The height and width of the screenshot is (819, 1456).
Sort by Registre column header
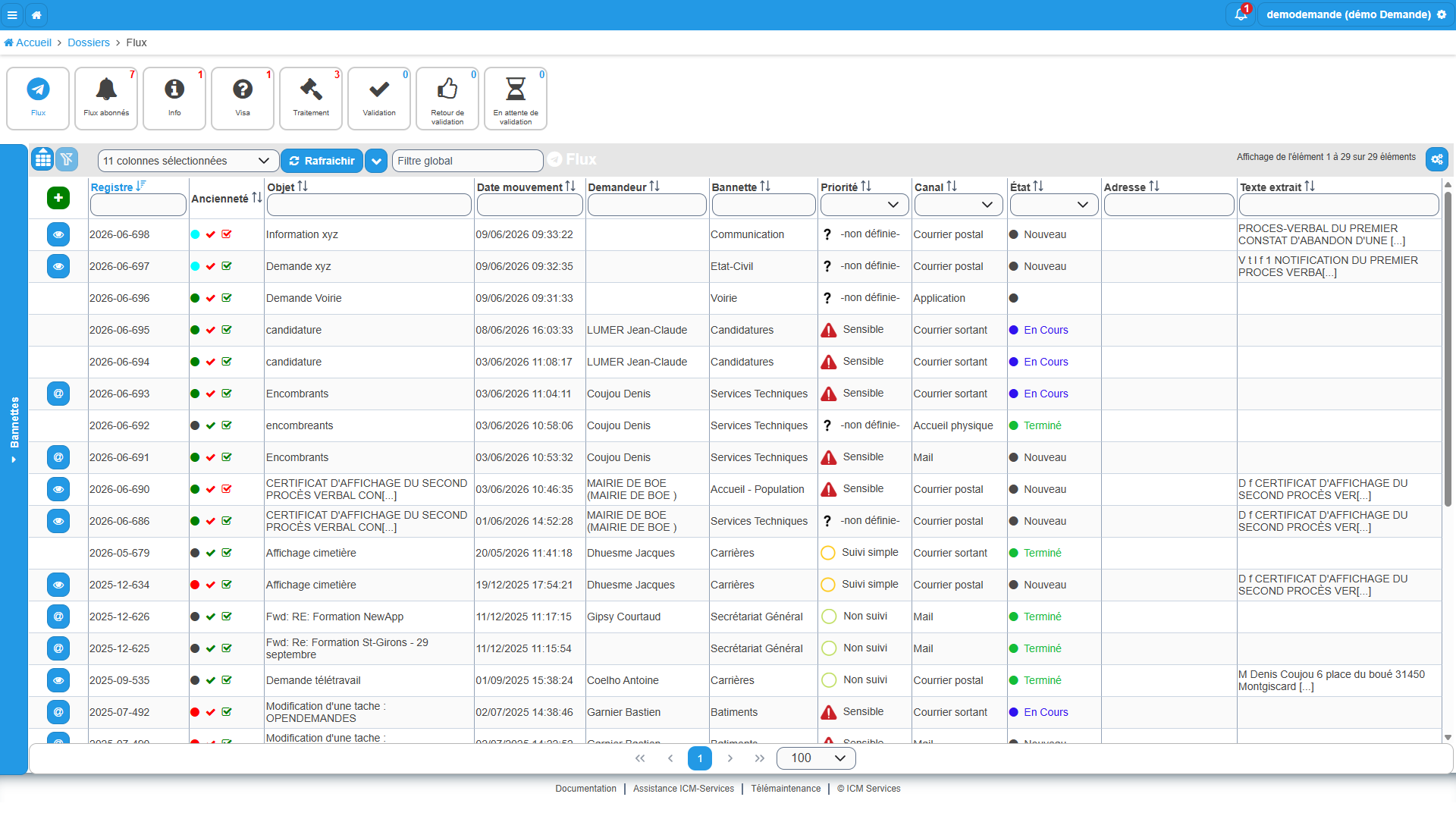point(118,187)
